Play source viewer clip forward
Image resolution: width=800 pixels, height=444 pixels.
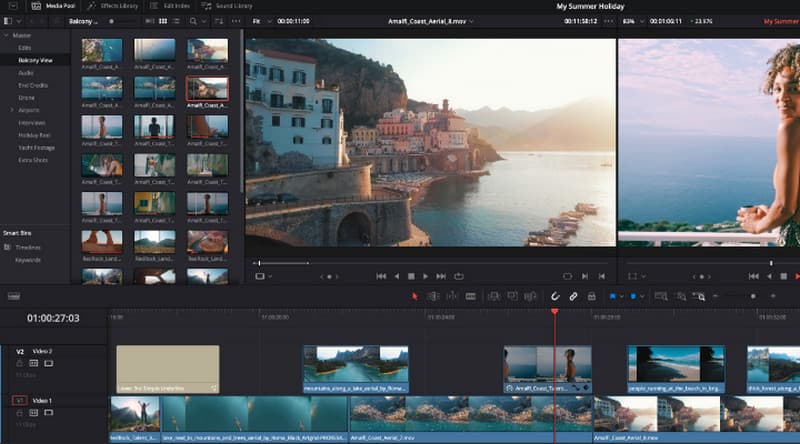[x=426, y=276]
